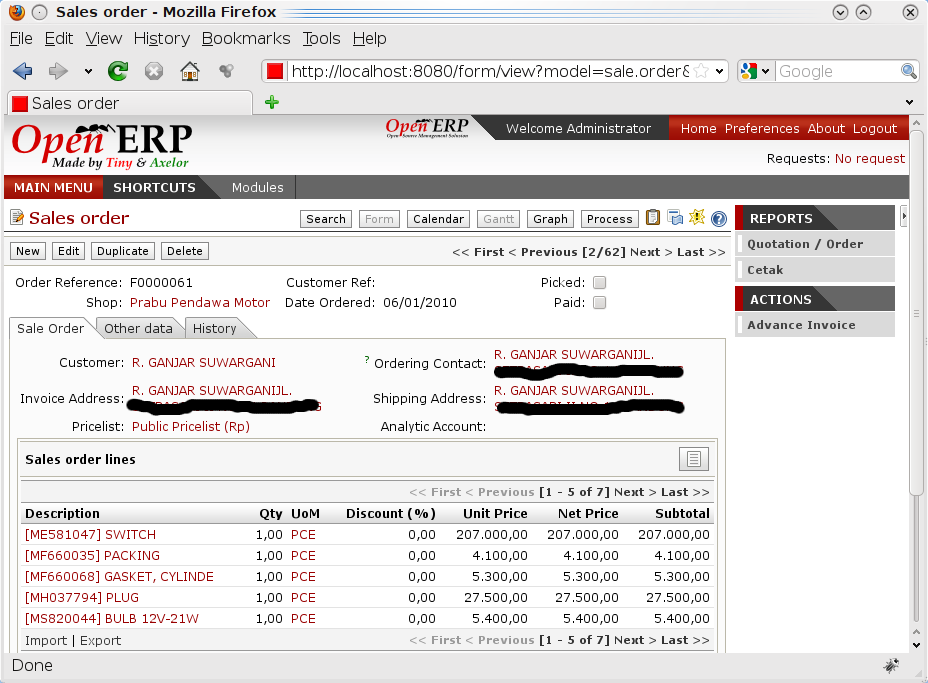
Task: Click the New button
Action: (28, 251)
